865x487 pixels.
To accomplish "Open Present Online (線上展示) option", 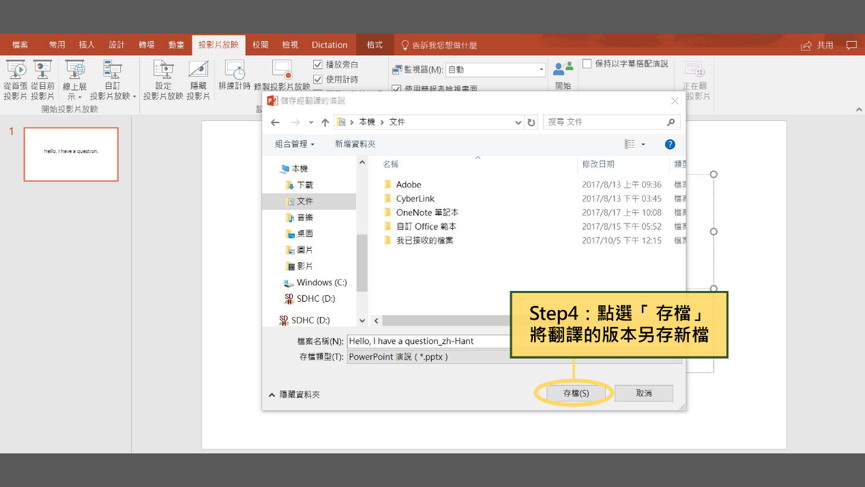I will (x=74, y=79).
